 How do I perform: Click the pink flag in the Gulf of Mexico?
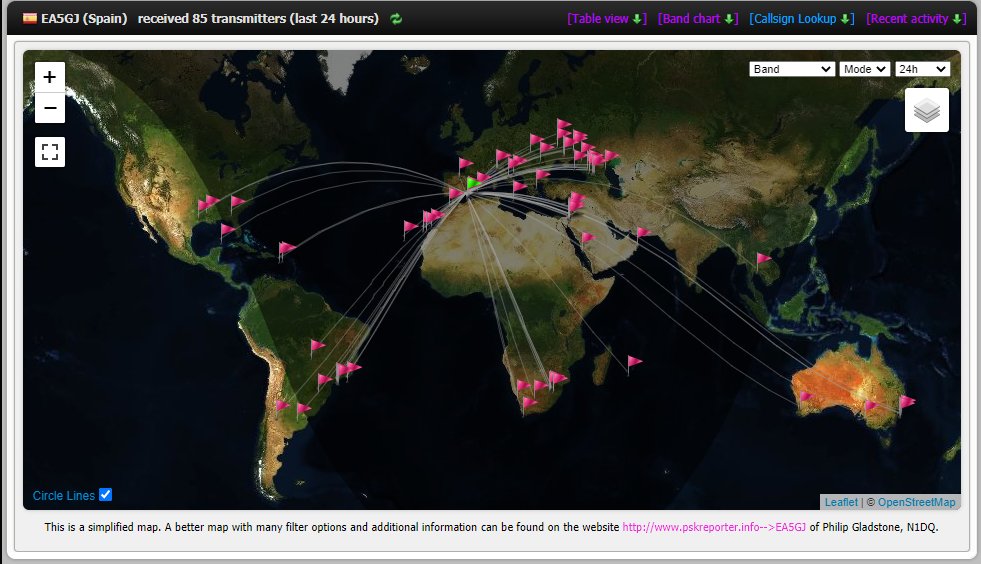pos(228,232)
